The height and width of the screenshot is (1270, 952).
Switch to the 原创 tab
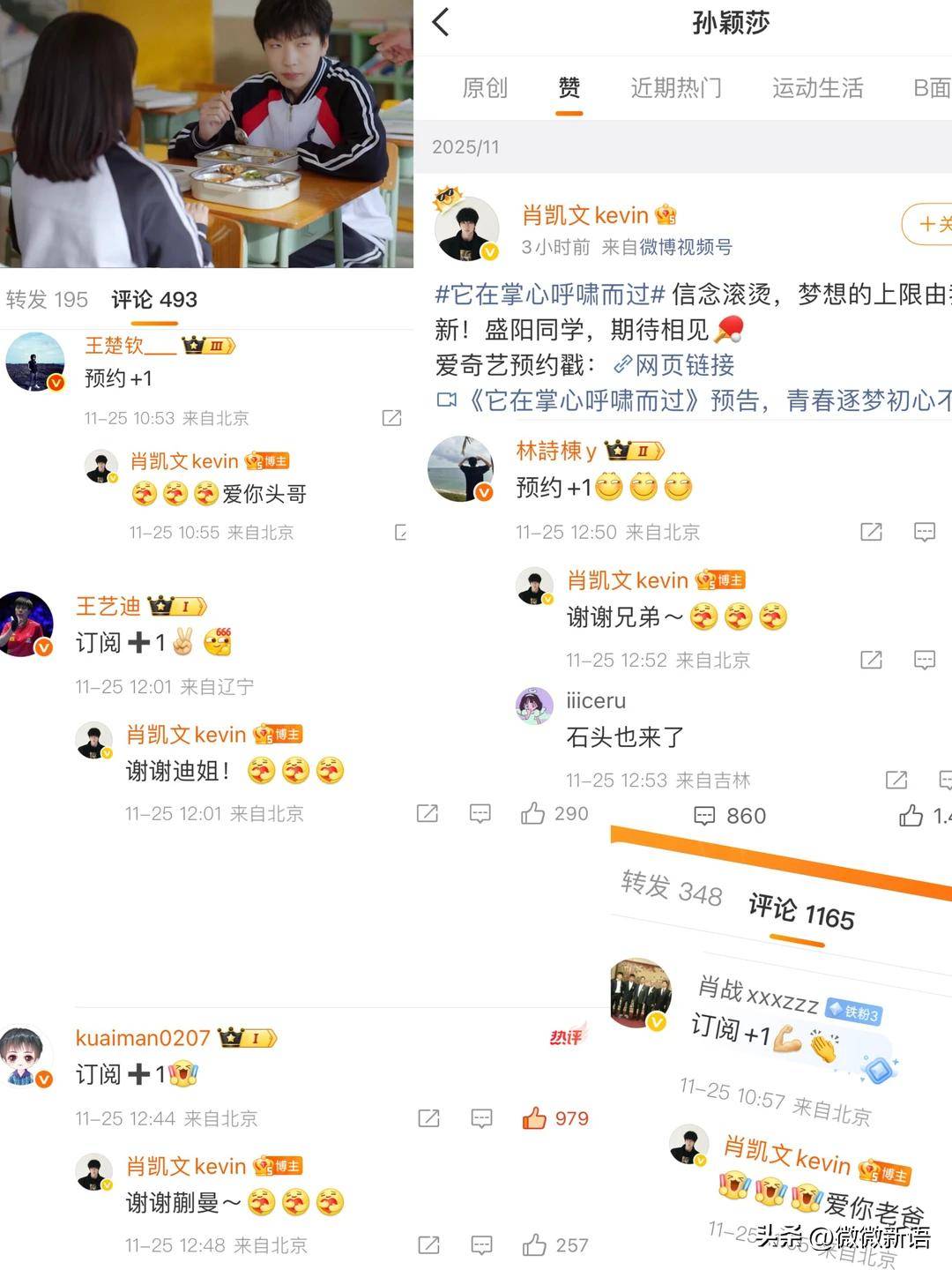pos(485,87)
